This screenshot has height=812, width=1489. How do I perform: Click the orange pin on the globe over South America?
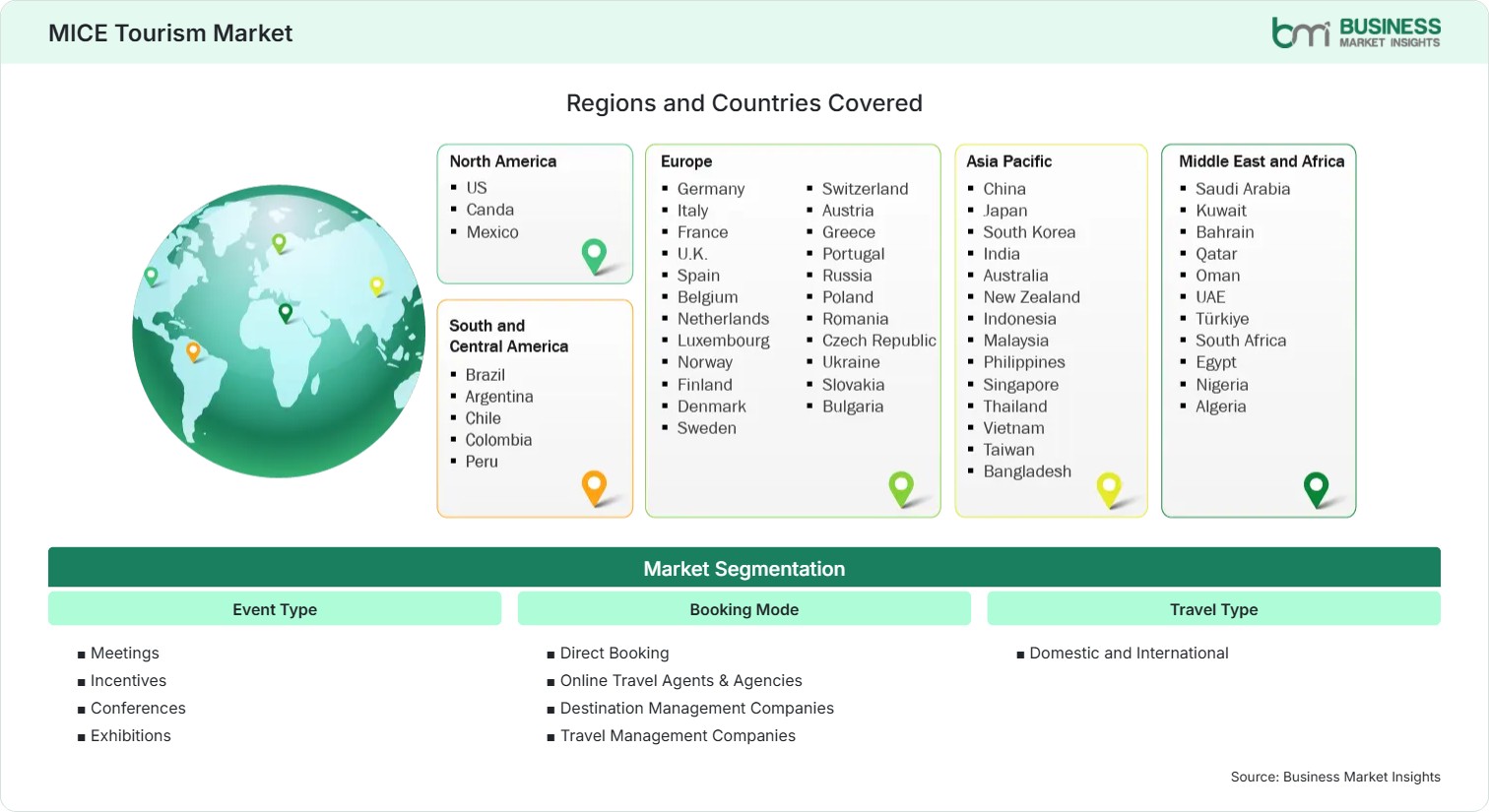(x=193, y=351)
